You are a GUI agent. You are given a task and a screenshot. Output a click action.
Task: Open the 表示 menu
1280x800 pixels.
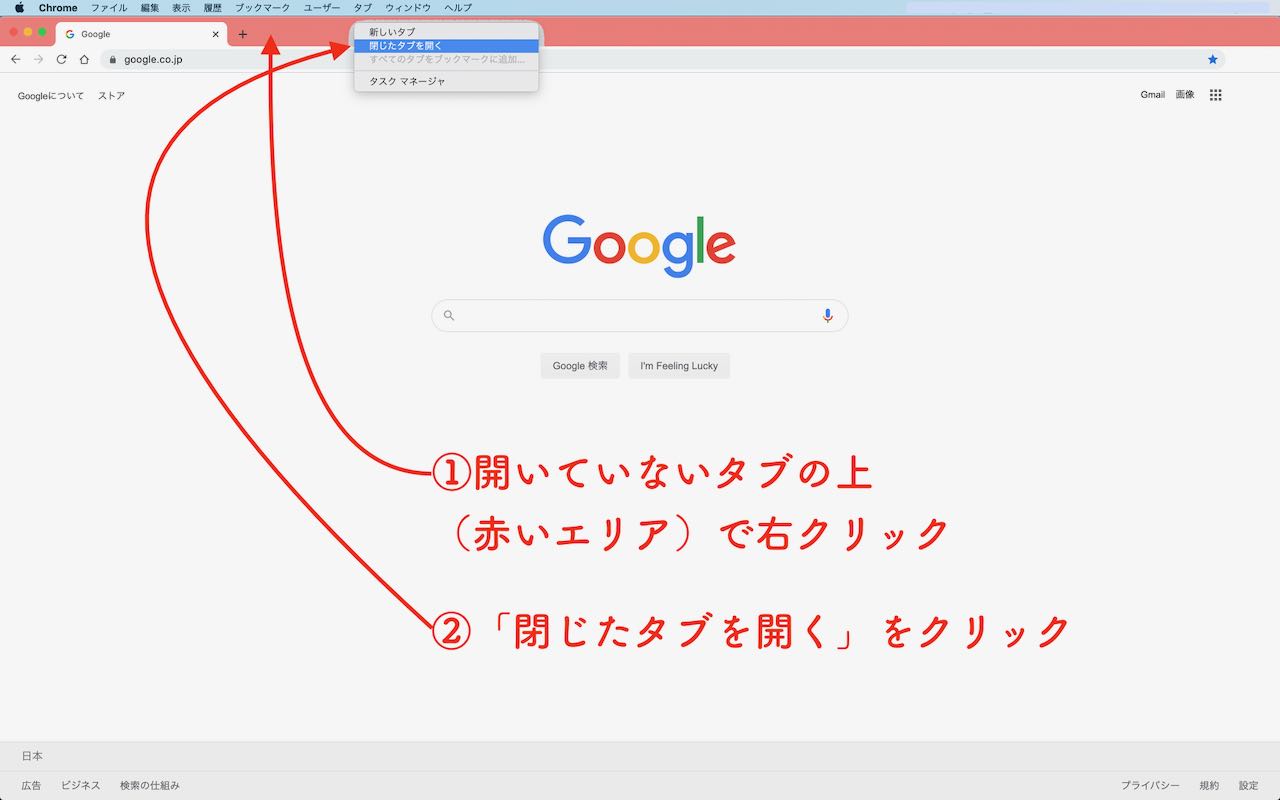181,7
